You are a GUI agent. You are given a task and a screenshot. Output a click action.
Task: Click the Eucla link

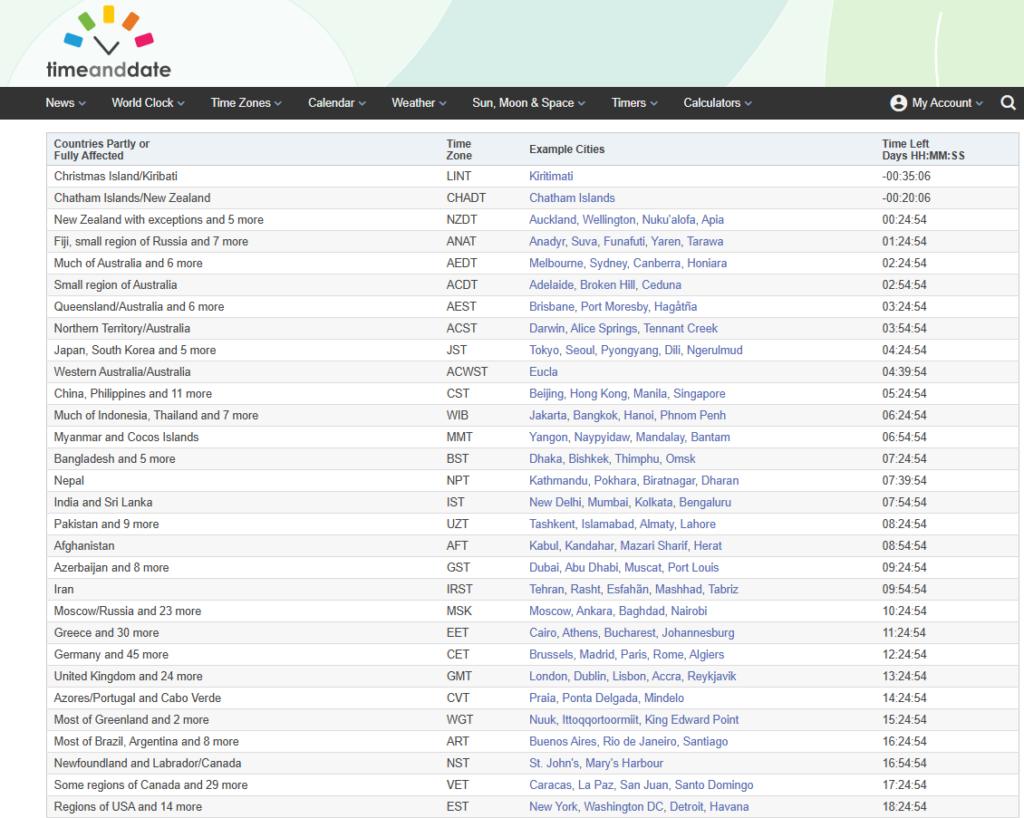coord(543,372)
